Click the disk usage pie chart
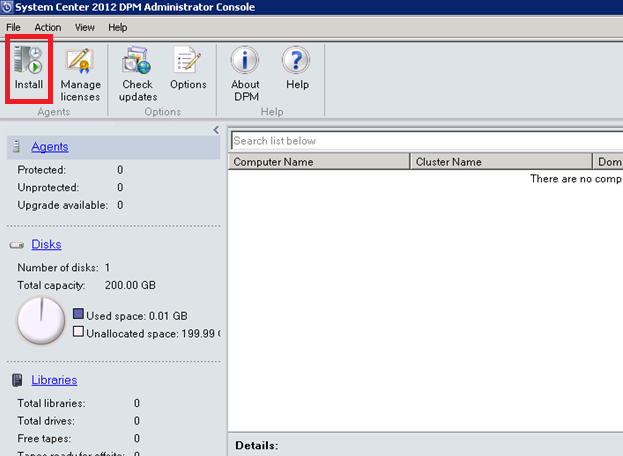This screenshot has height=456, width=623. click(x=41, y=321)
